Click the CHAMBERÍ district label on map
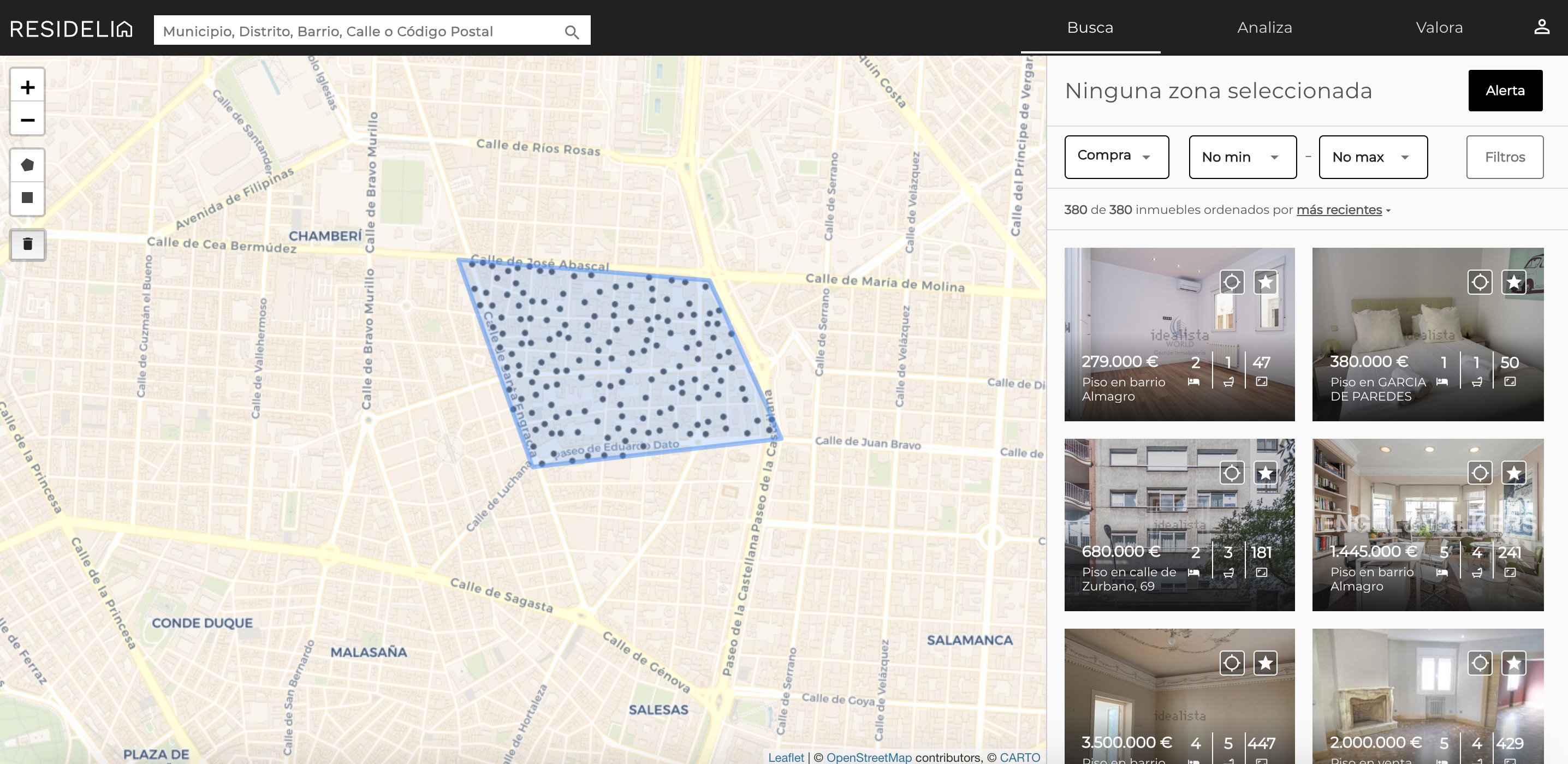 point(325,236)
